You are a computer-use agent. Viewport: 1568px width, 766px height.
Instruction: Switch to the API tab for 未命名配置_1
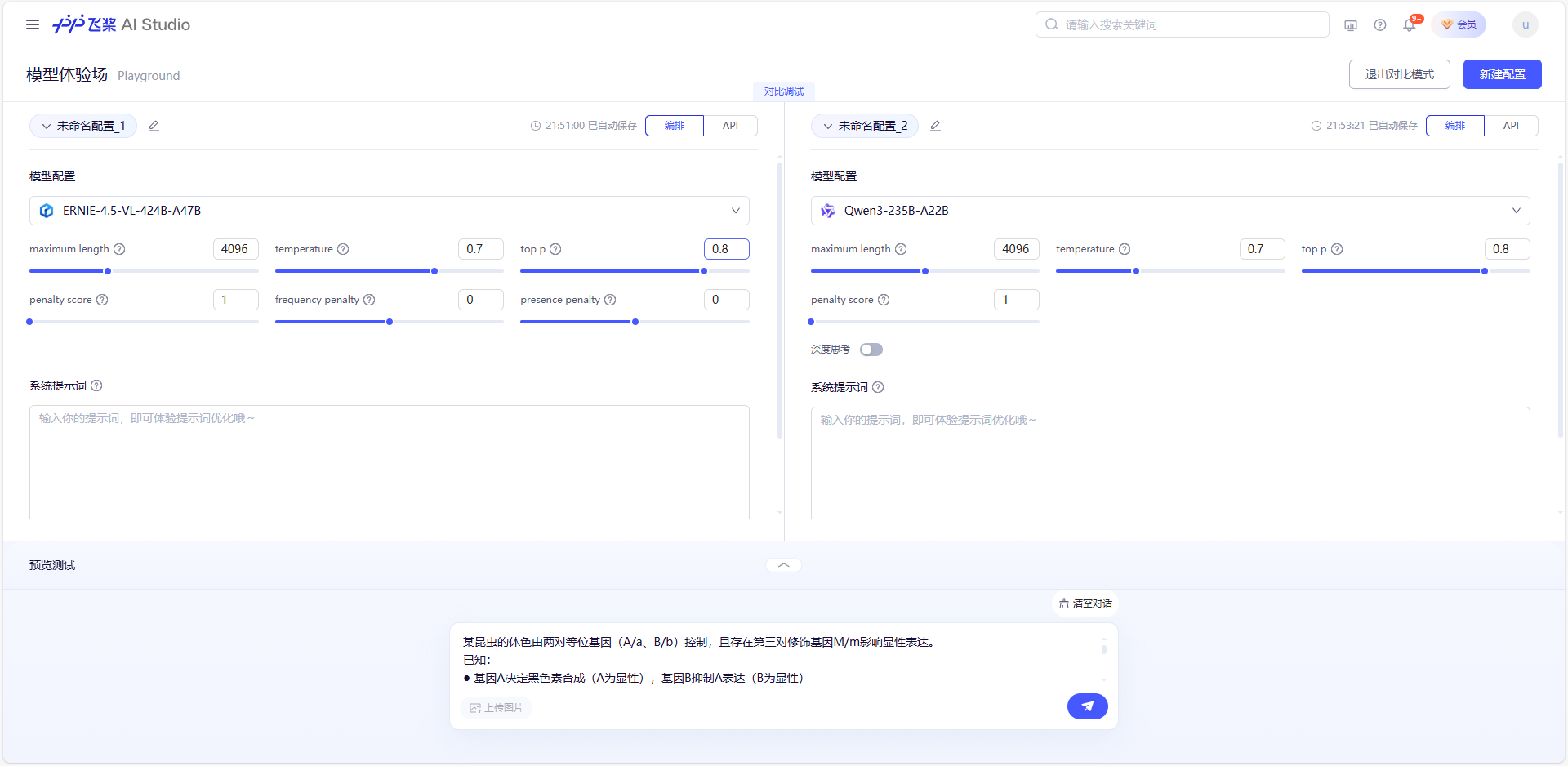coord(730,126)
